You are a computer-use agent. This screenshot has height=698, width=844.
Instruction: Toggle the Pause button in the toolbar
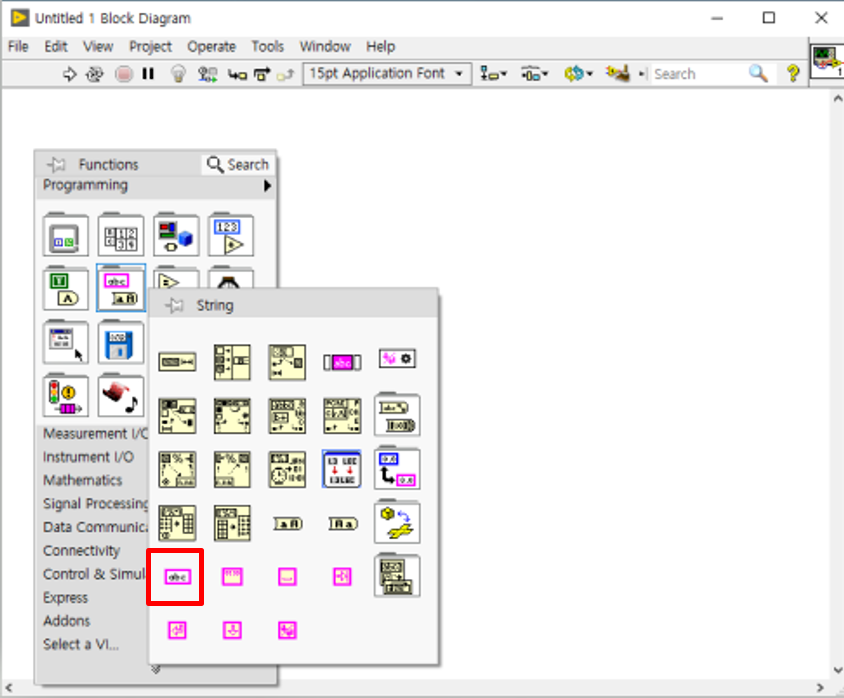click(149, 74)
